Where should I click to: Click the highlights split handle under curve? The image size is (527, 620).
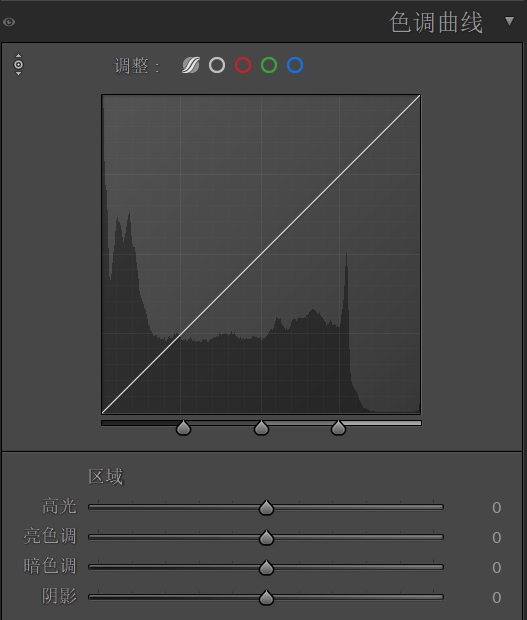pyautogui.click(x=338, y=428)
